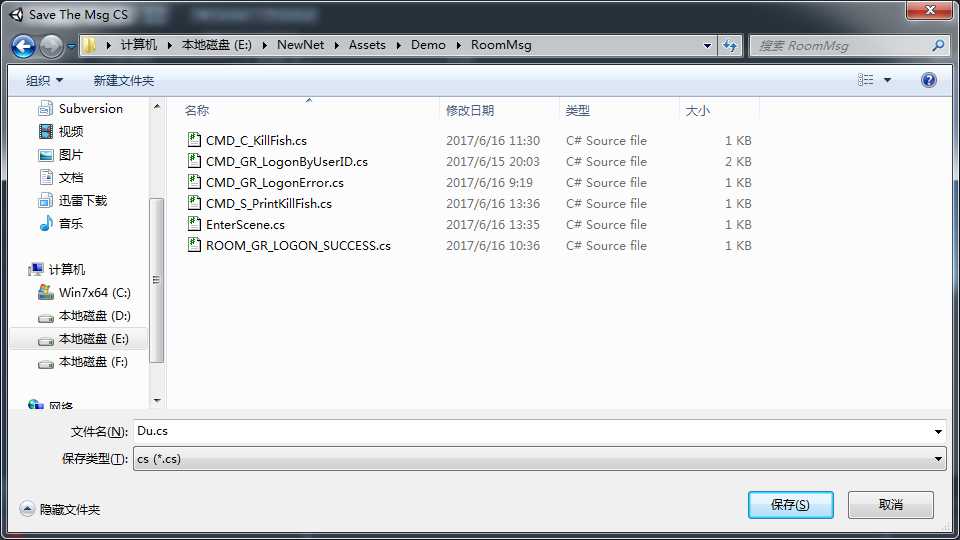Select 计算机 in the breadcrumb path

point(138,45)
